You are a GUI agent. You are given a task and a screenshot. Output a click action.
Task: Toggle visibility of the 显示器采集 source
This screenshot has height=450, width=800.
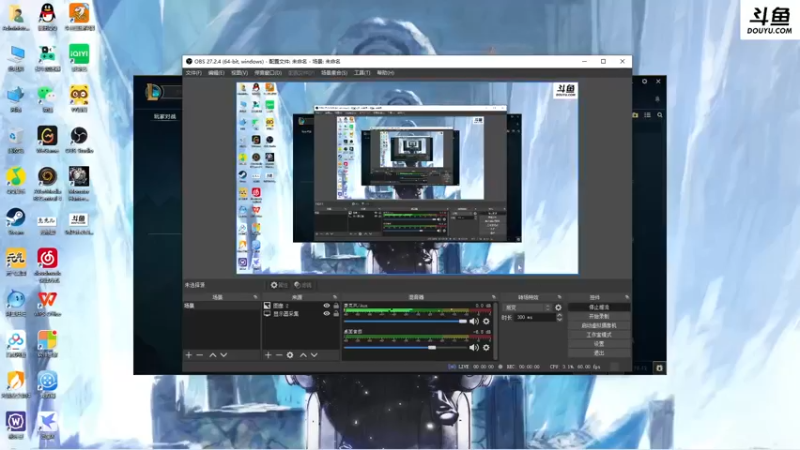[x=327, y=314]
